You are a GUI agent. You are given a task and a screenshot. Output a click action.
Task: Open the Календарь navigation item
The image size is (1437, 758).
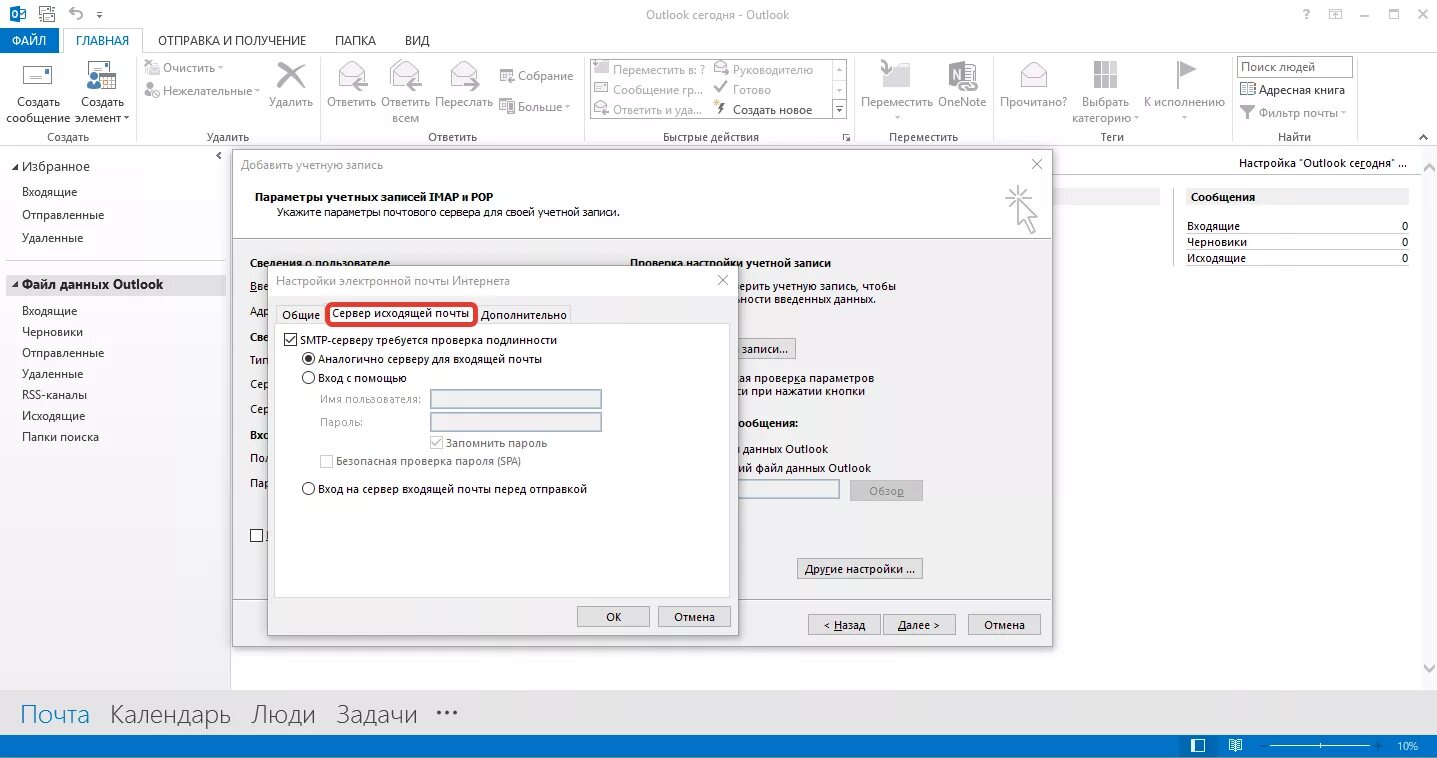[x=170, y=714]
